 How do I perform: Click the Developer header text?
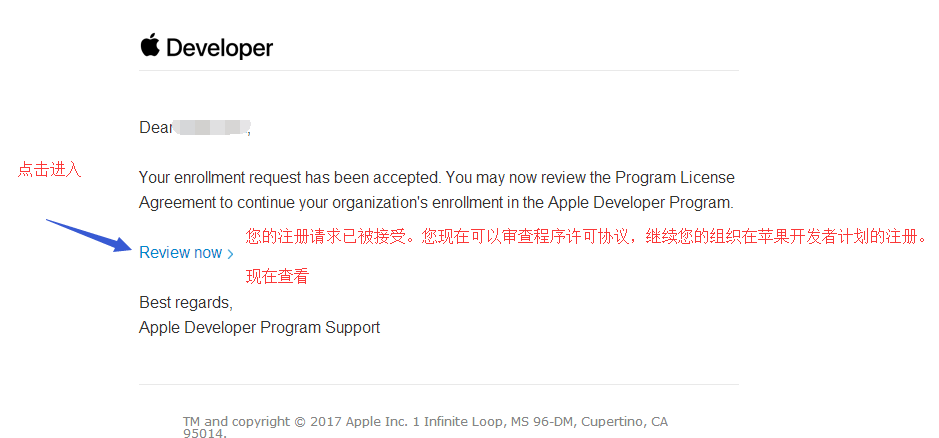220,48
